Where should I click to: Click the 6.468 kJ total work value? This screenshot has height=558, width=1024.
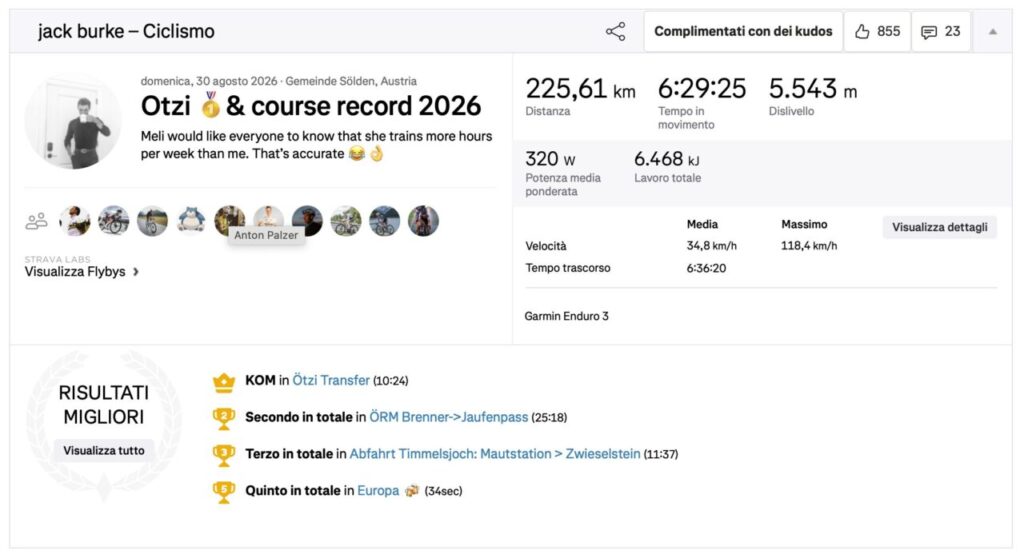tap(666, 159)
